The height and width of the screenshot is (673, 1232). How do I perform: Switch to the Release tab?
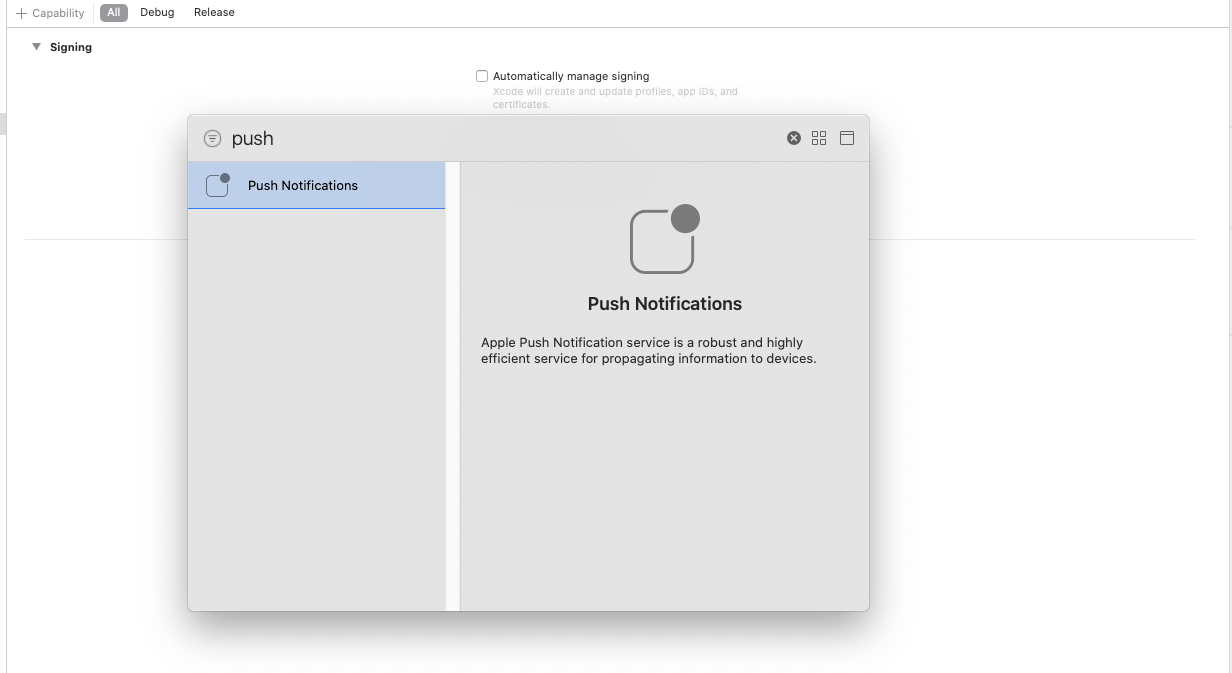point(213,12)
